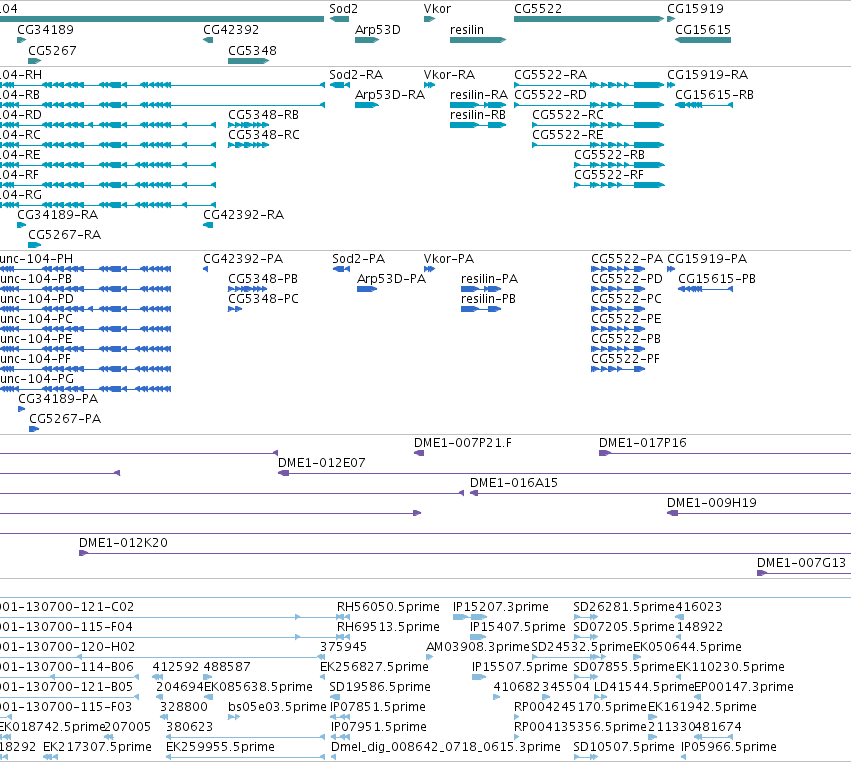Click the CG5522-RF transcript label
The width and height of the screenshot is (851, 762).
point(609,175)
